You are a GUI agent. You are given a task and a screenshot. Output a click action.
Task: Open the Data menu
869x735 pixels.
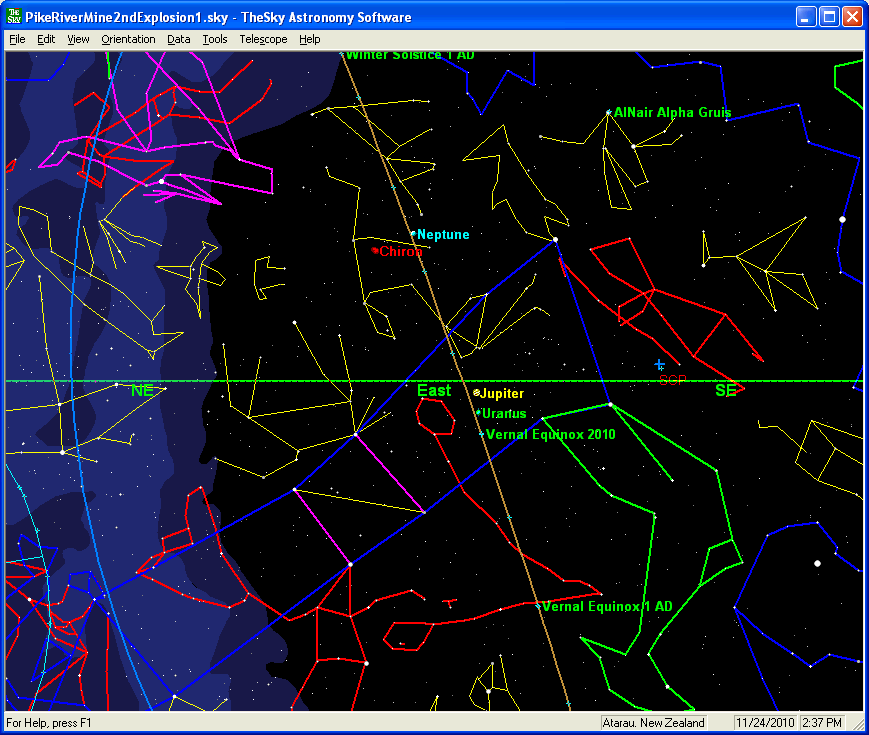click(x=178, y=39)
